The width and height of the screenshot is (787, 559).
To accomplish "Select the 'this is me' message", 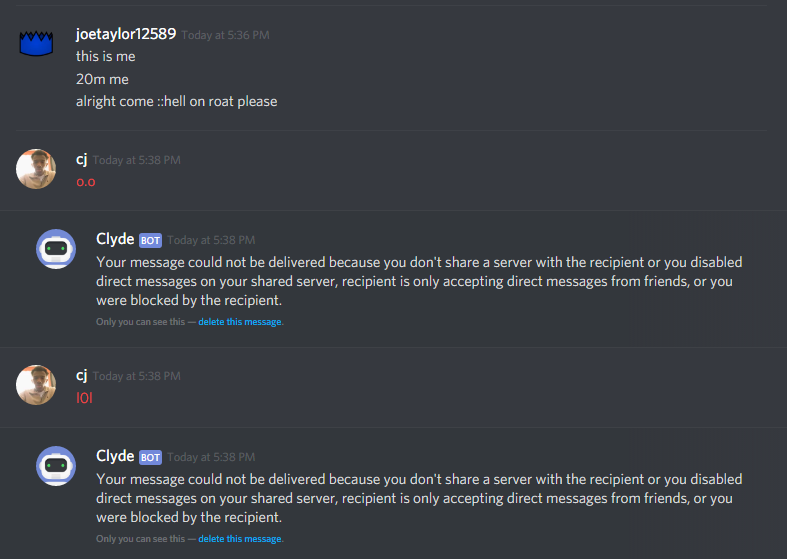I will [105, 56].
